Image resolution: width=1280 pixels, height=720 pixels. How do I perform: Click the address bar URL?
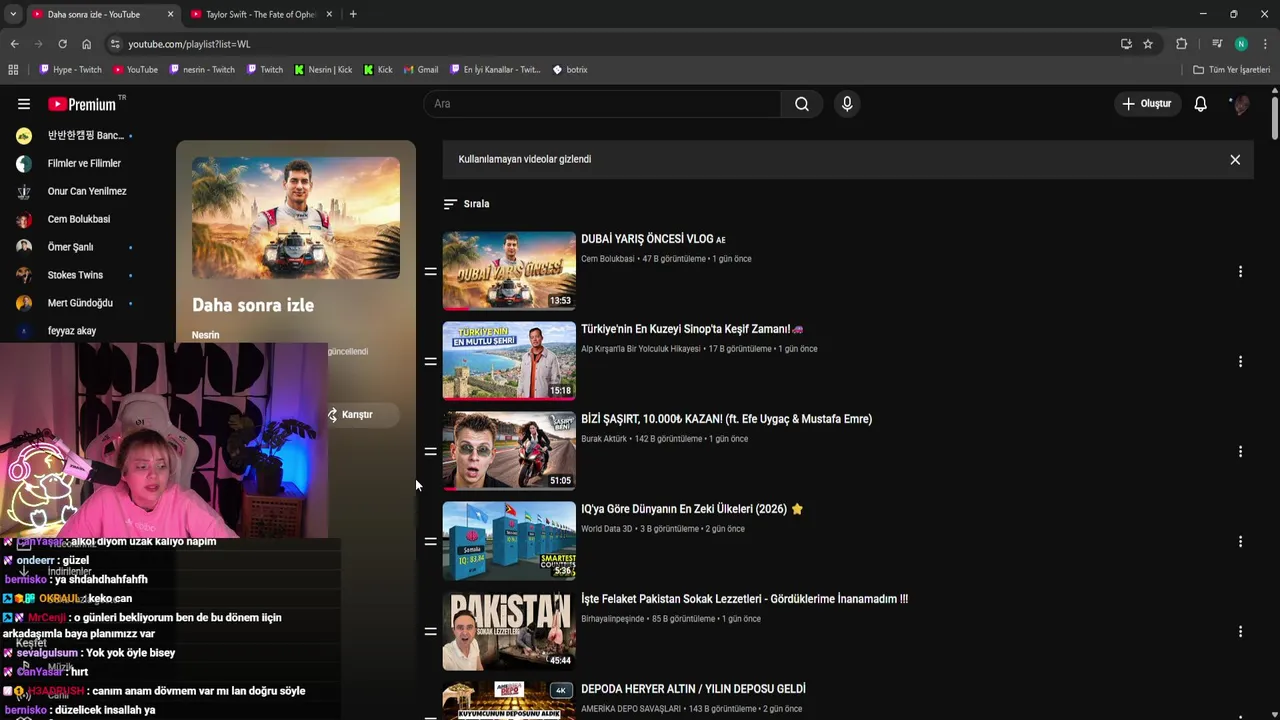tap(189, 44)
